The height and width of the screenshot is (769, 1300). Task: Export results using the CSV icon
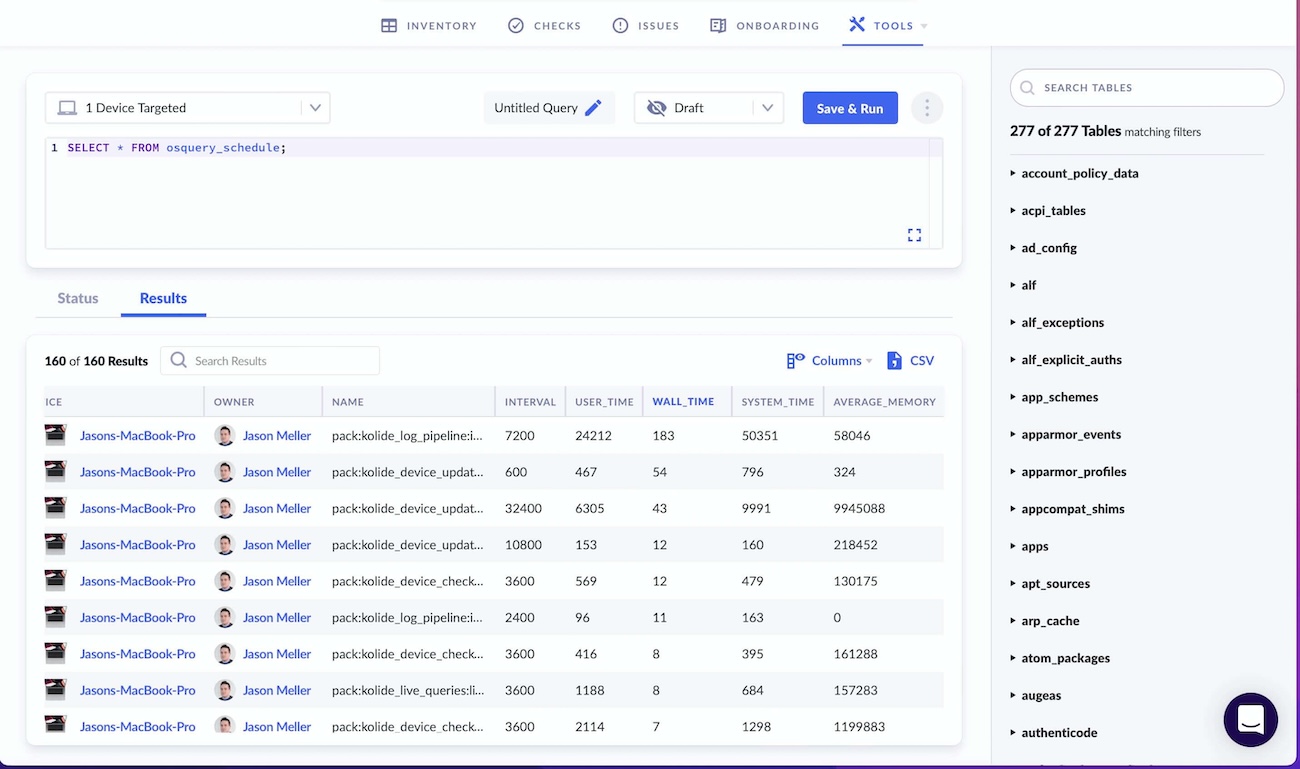[x=894, y=360]
